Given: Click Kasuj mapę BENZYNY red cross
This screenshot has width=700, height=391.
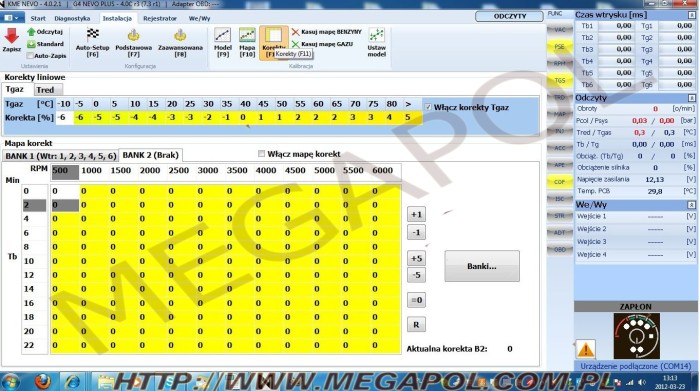Looking at the screenshot, I should 296,32.
